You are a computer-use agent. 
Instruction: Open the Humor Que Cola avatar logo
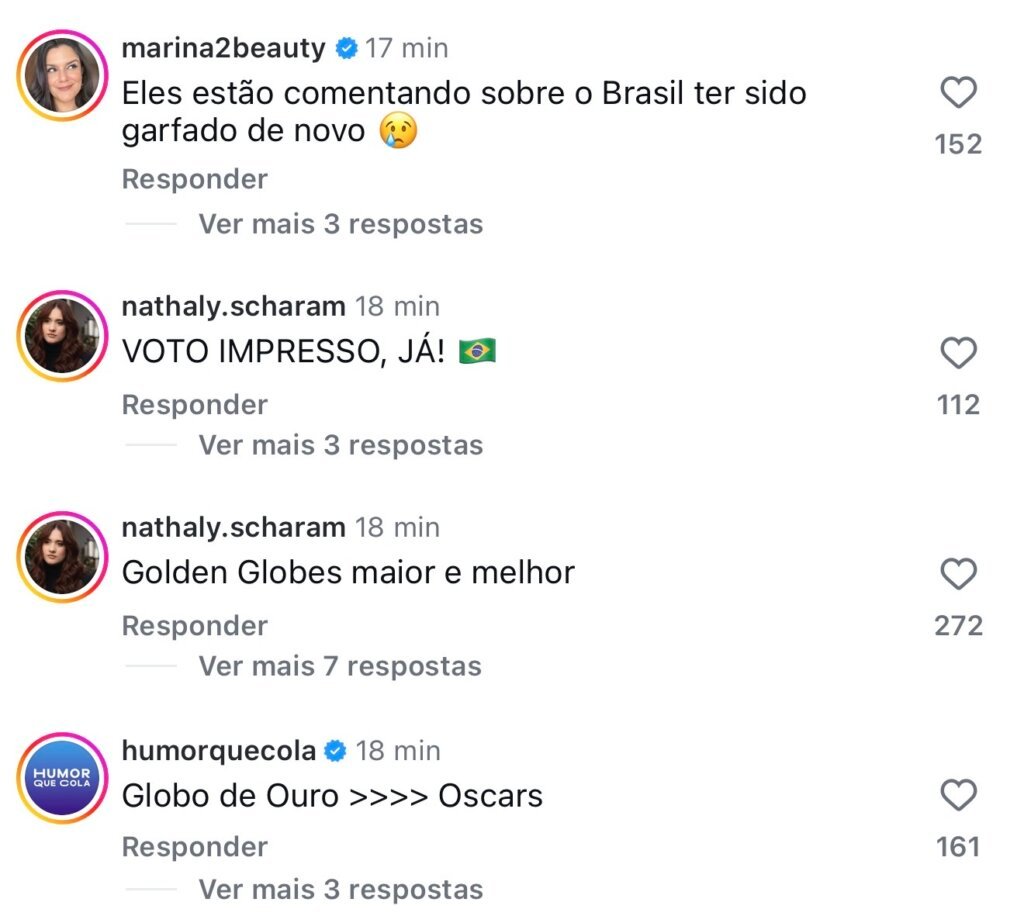tap(63, 778)
